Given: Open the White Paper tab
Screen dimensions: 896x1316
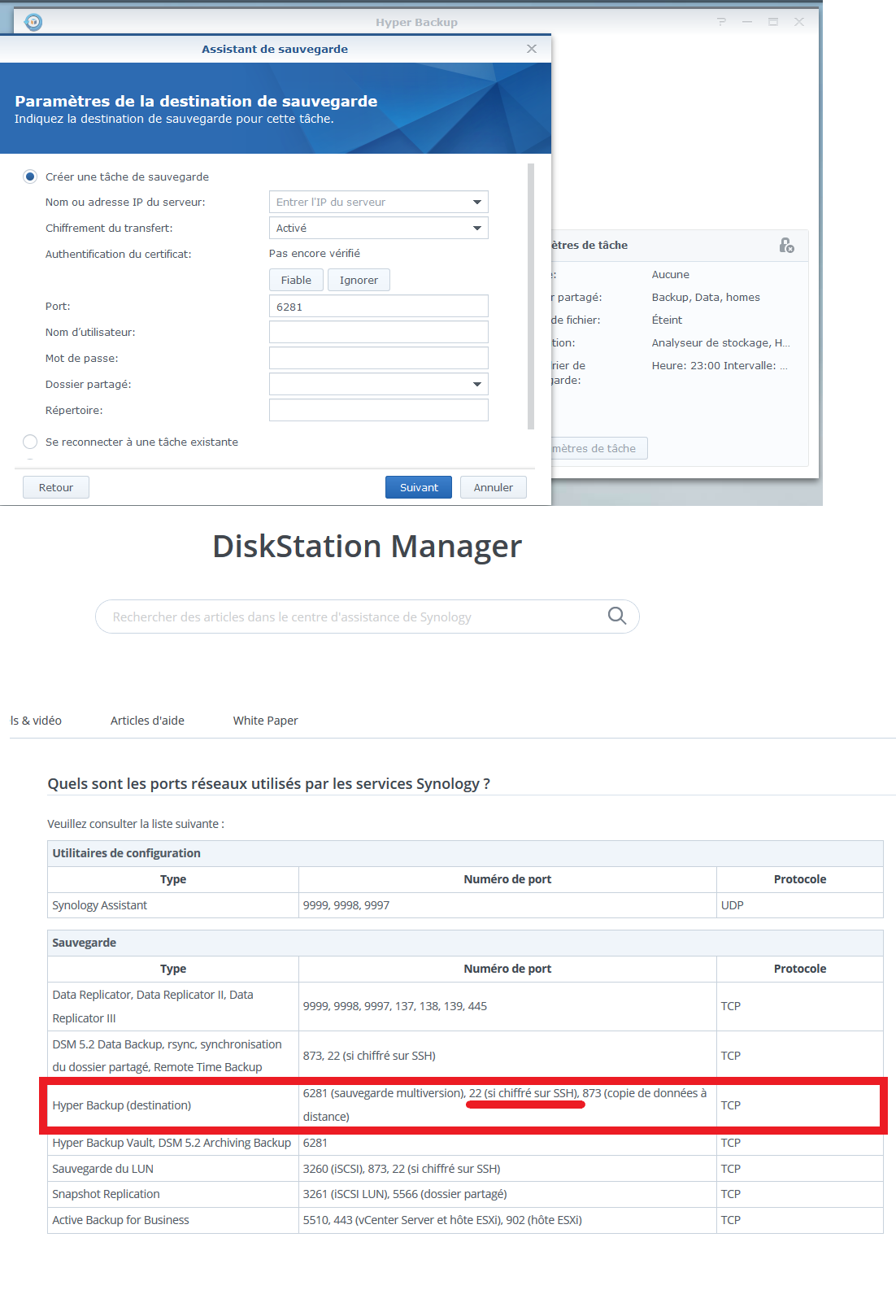Looking at the screenshot, I should coord(265,721).
